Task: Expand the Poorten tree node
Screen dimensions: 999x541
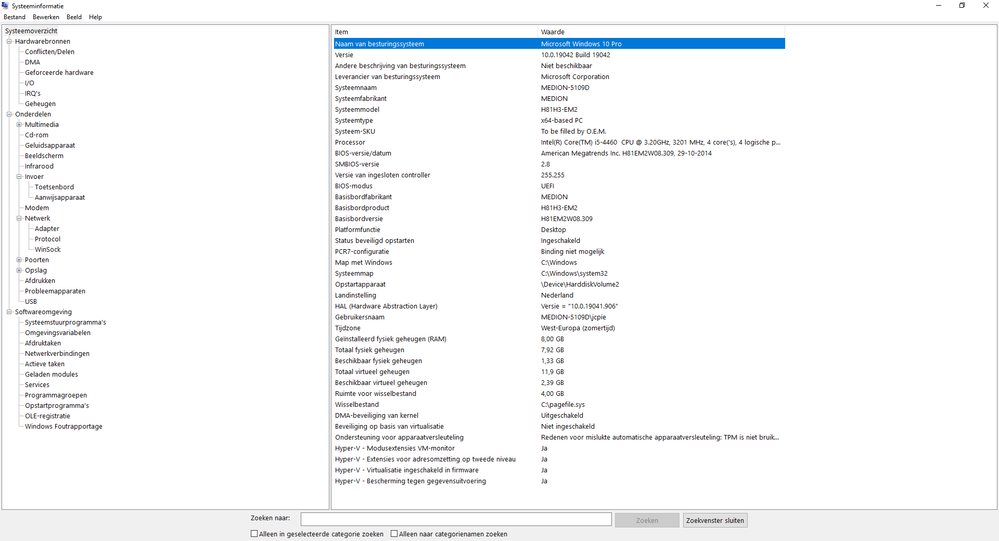Action: [x=19, y=260]
